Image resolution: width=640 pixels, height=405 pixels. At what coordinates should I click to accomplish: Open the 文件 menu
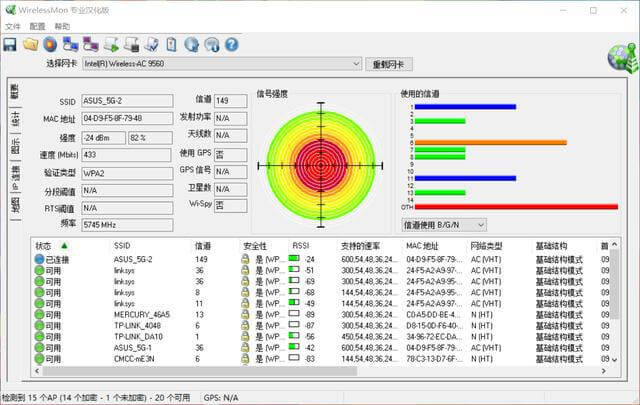(x=13, y=26)
